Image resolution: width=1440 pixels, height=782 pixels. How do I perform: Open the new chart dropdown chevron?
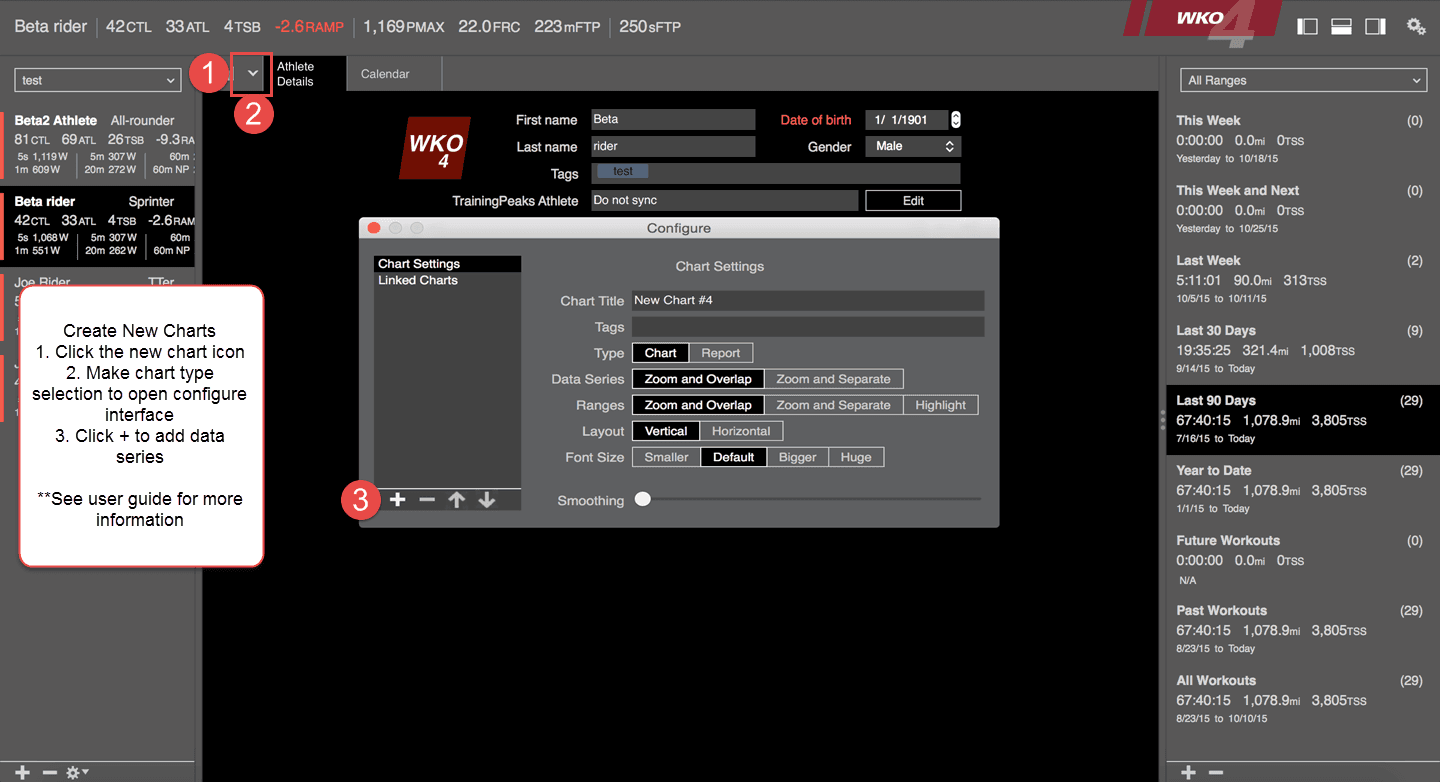(253, 74)
